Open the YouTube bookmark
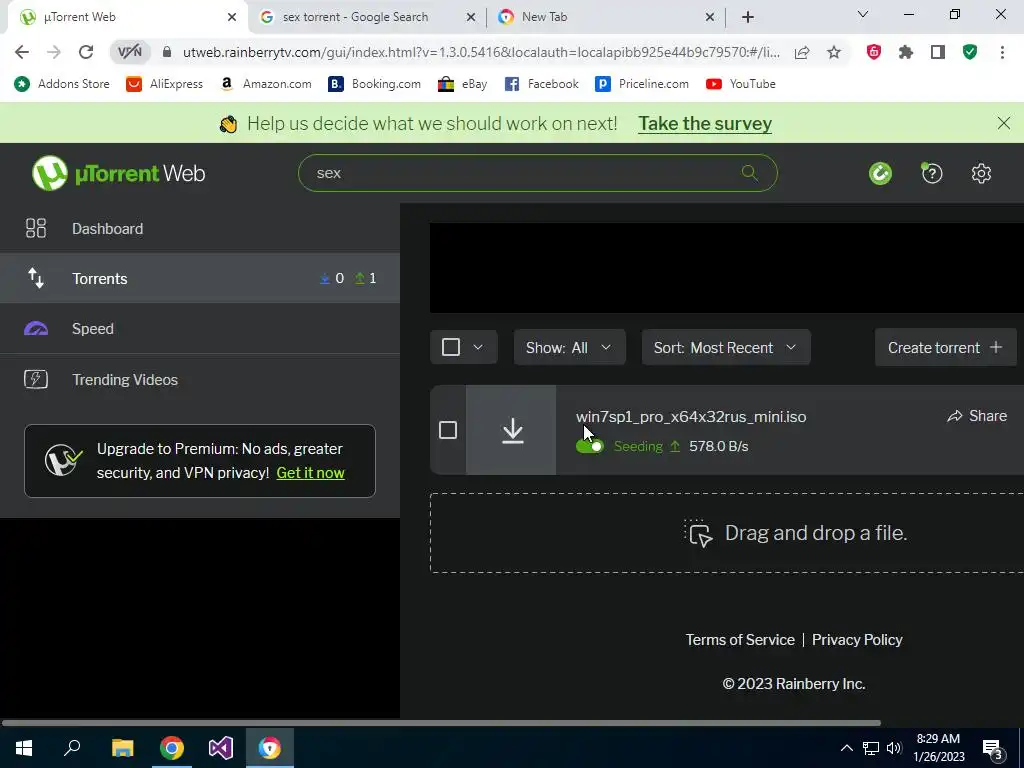This screenshot has width=1024, height=768. (741, 84)
